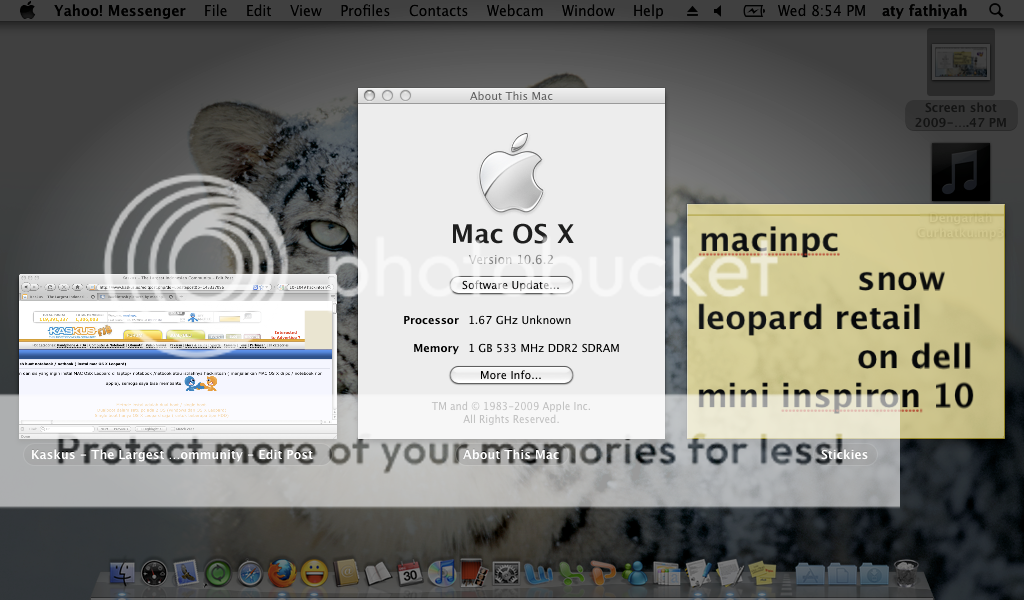Open the open-book Dictionary Dock icon
Screen dimensions: 1024x600
pyautogui.click(x=378, y=574)
